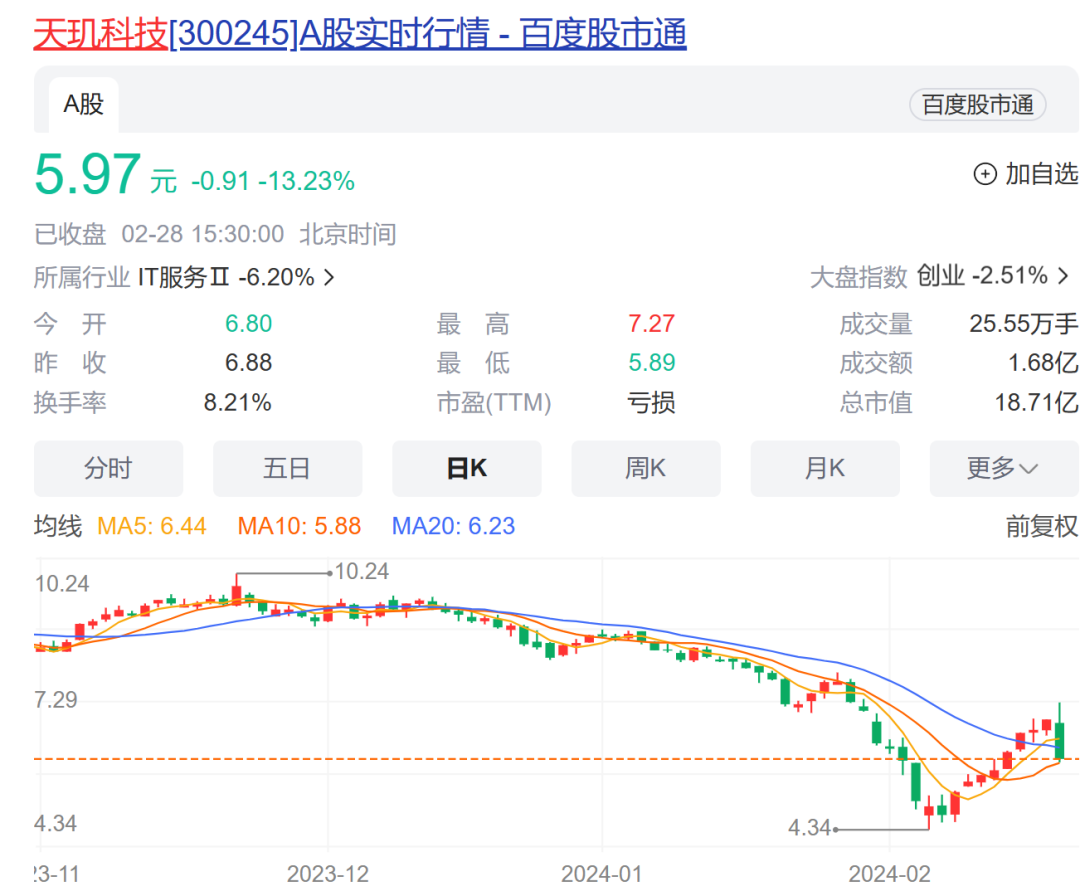
Task: Click the MA5: 6.44 indicator
Action: (x=152, y=527)
